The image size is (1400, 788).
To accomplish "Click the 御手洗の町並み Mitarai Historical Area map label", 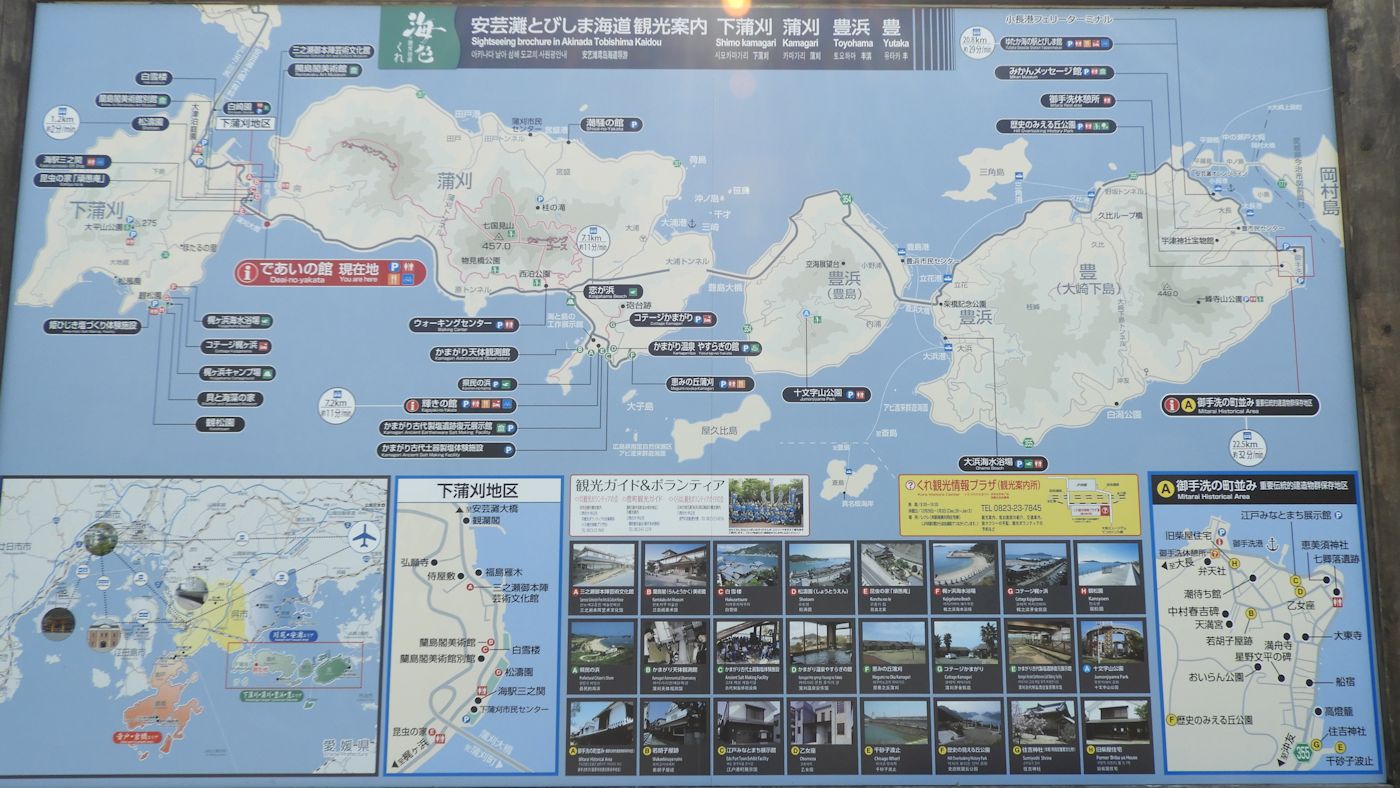I will tap(1240, 405).
